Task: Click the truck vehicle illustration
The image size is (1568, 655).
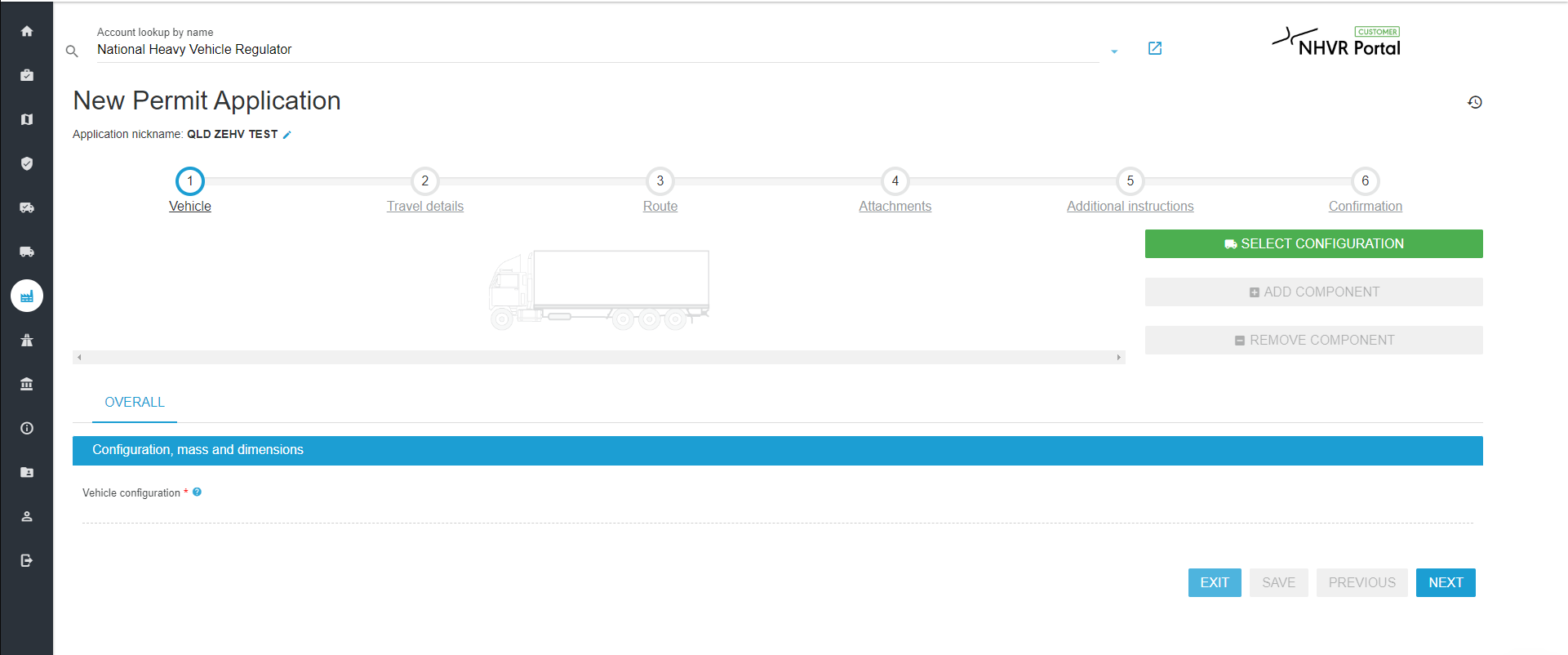Action: pyautogui.click(x=599, y=290)
